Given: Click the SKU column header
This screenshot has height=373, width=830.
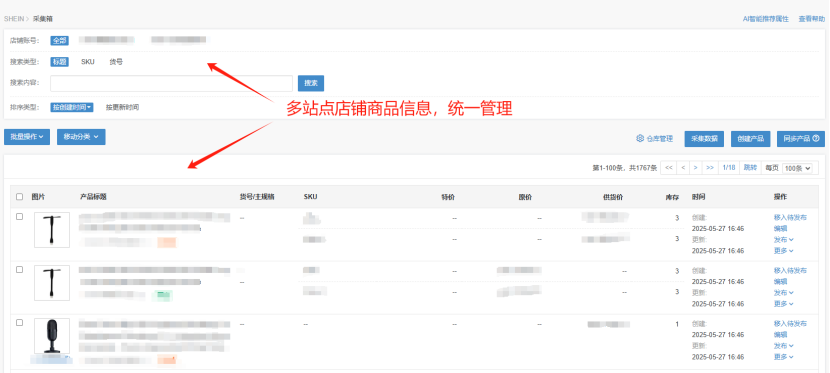Looking at the screenshot, I should click(311, 197).
